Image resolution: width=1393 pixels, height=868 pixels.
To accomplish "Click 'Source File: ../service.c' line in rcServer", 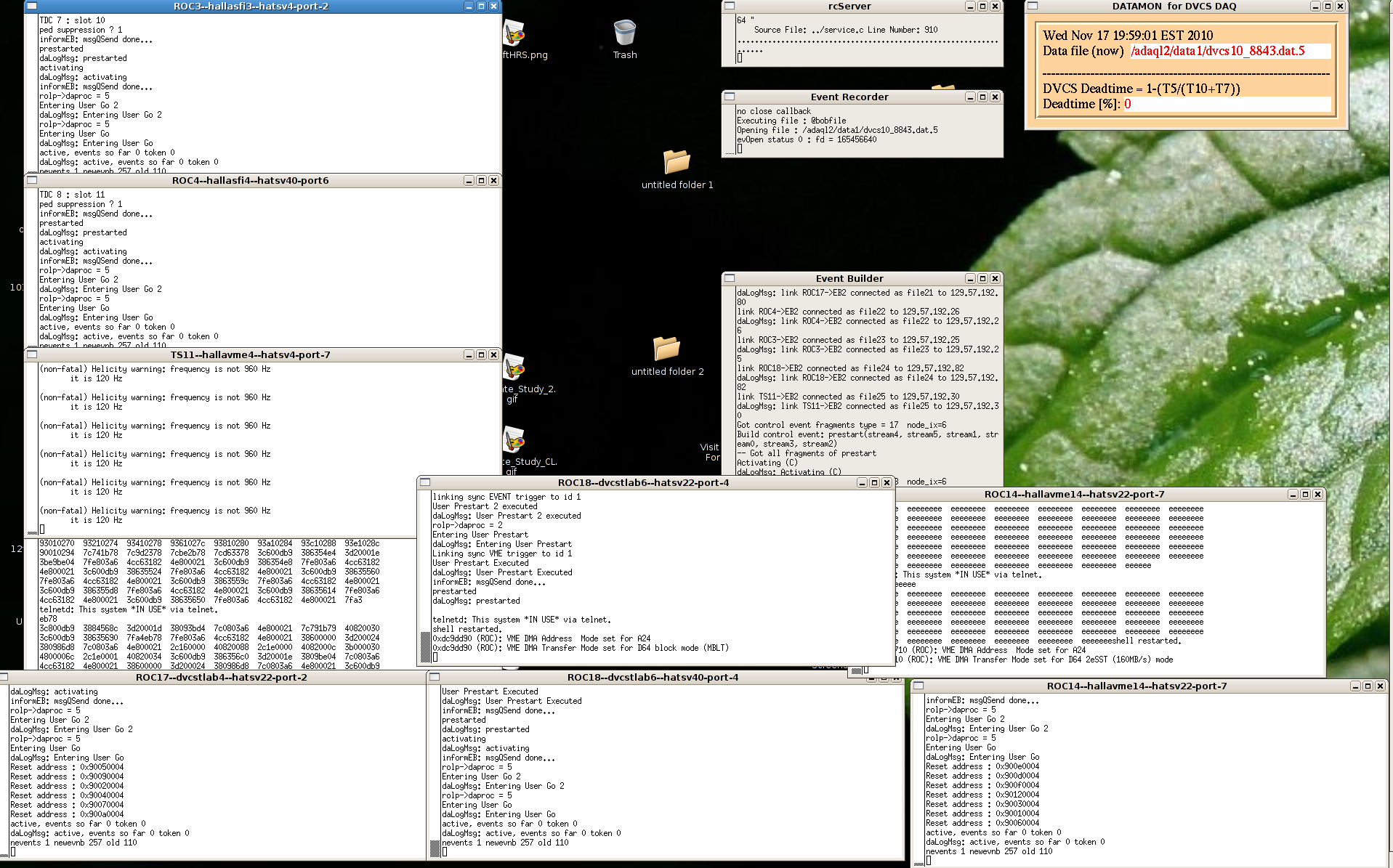I will coord(846,30).
